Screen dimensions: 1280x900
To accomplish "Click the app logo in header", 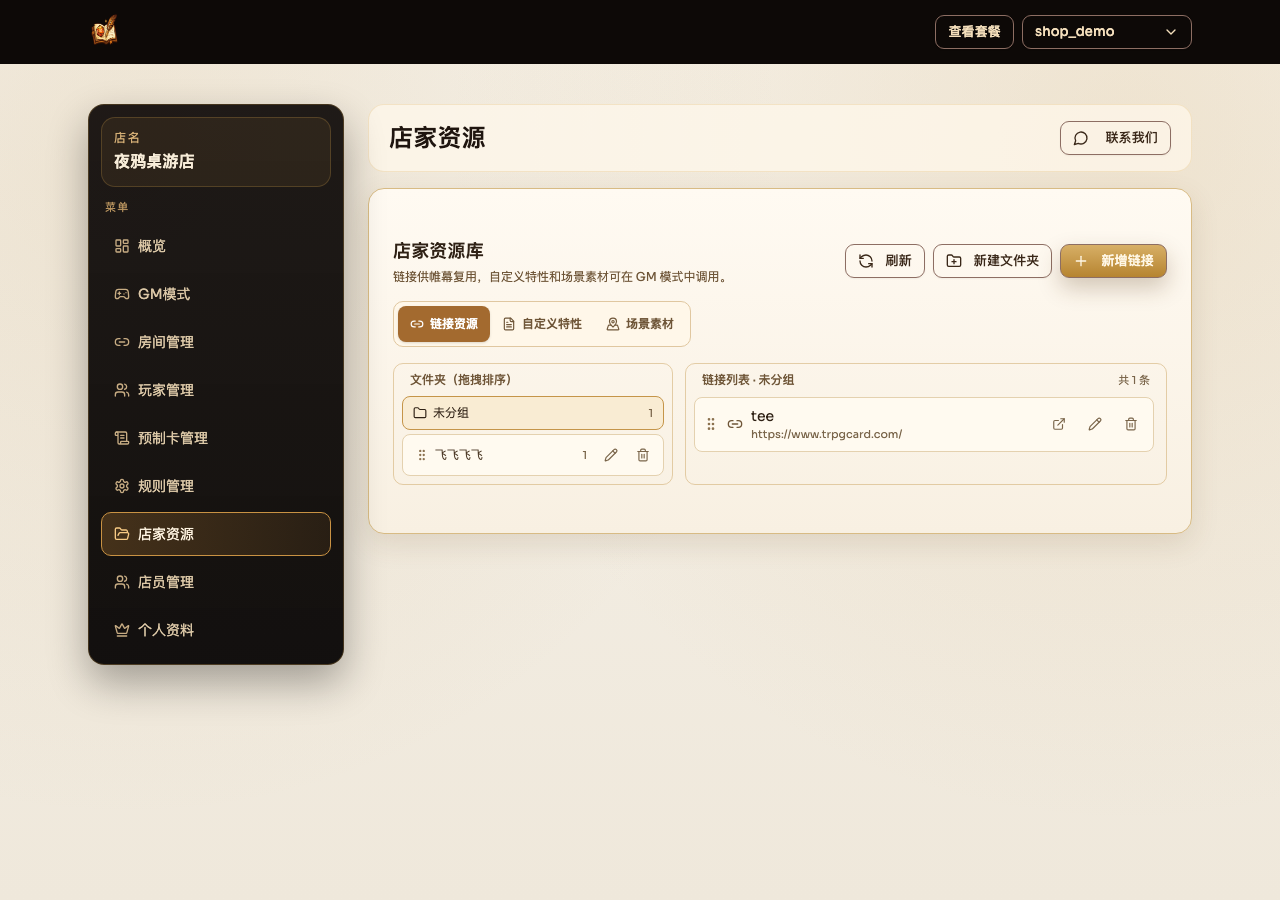I will [105, 31].
